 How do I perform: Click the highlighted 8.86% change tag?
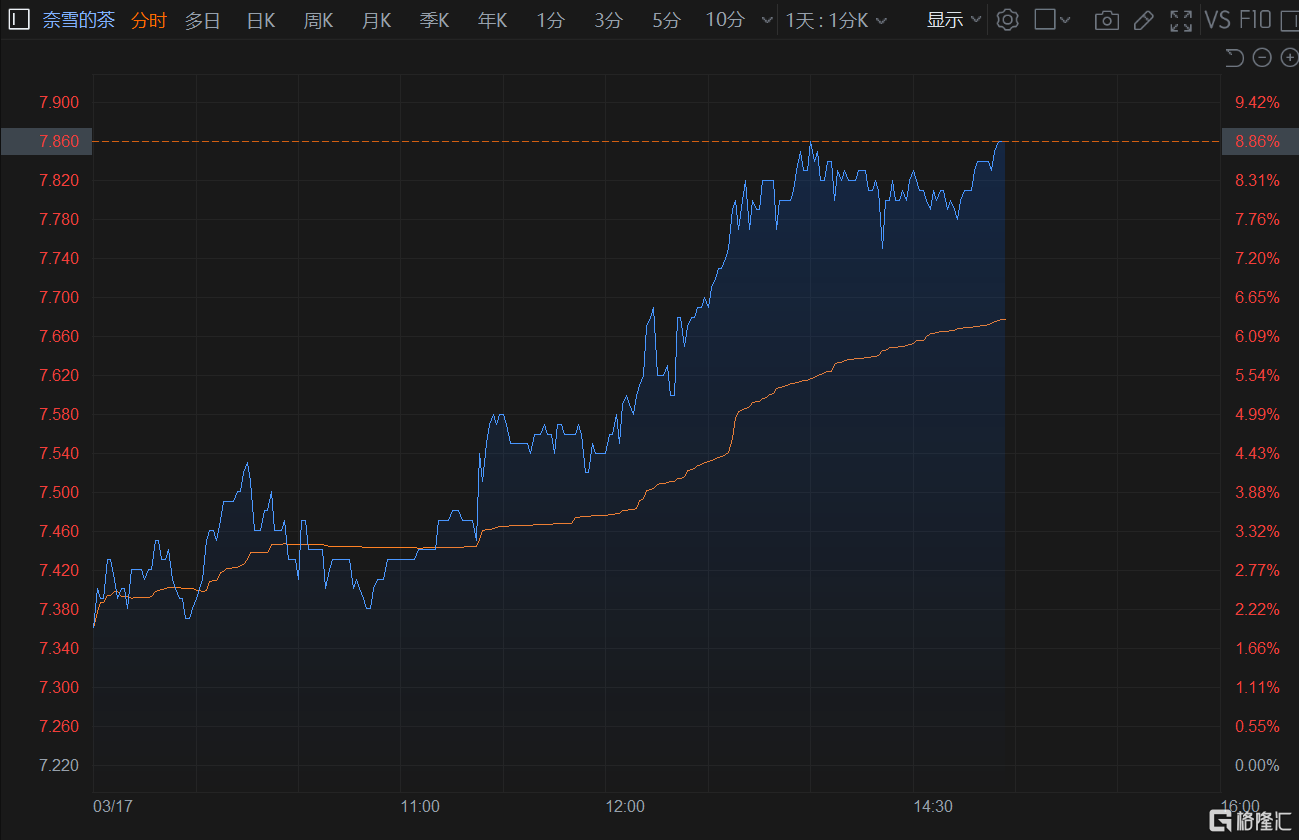pyautogui.click(x=1260, y=141)
